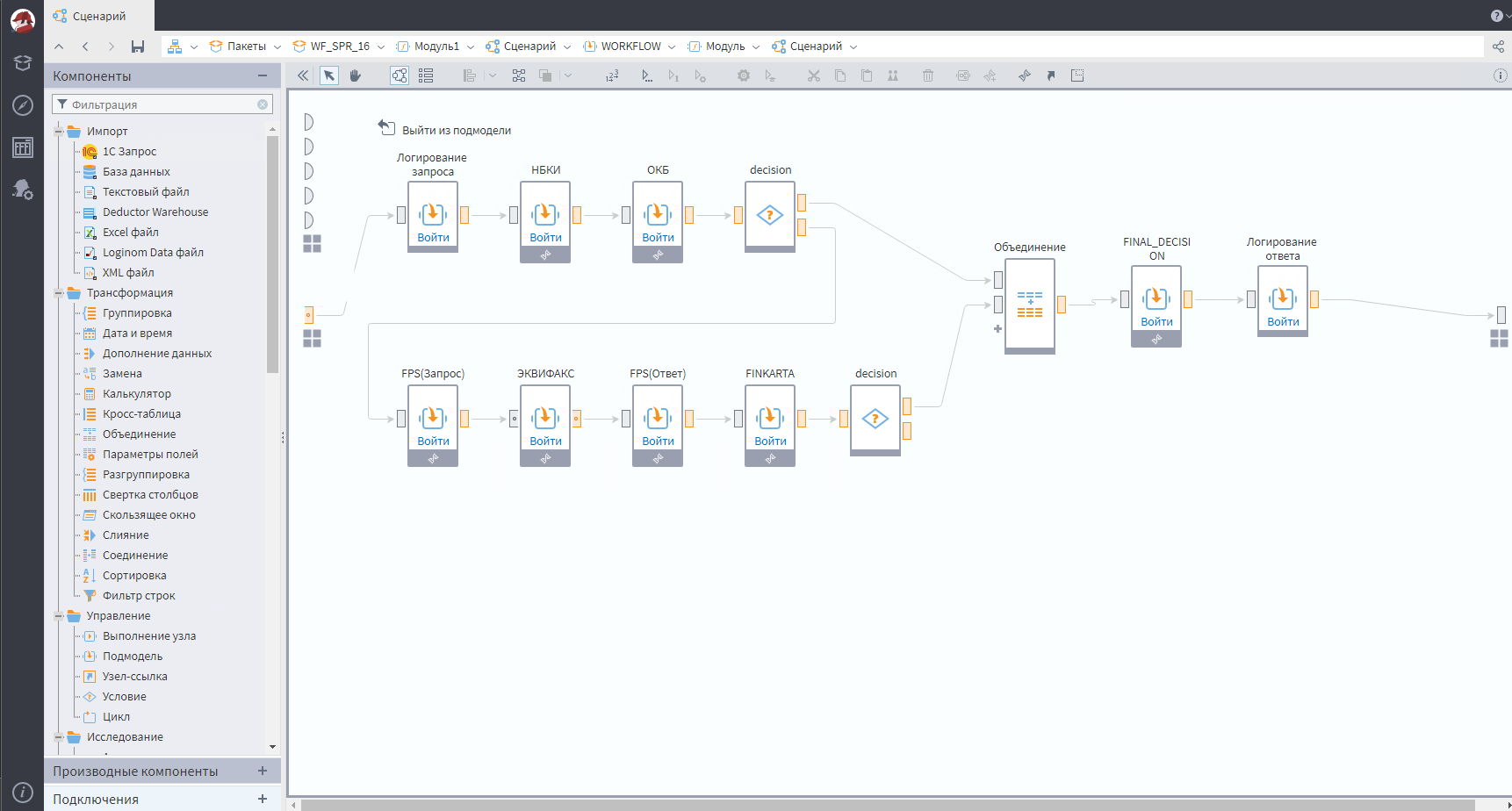Screen dimensions: 1512x811
Task: Switch to list view of nodes
Action: click(x=426, y=75)
